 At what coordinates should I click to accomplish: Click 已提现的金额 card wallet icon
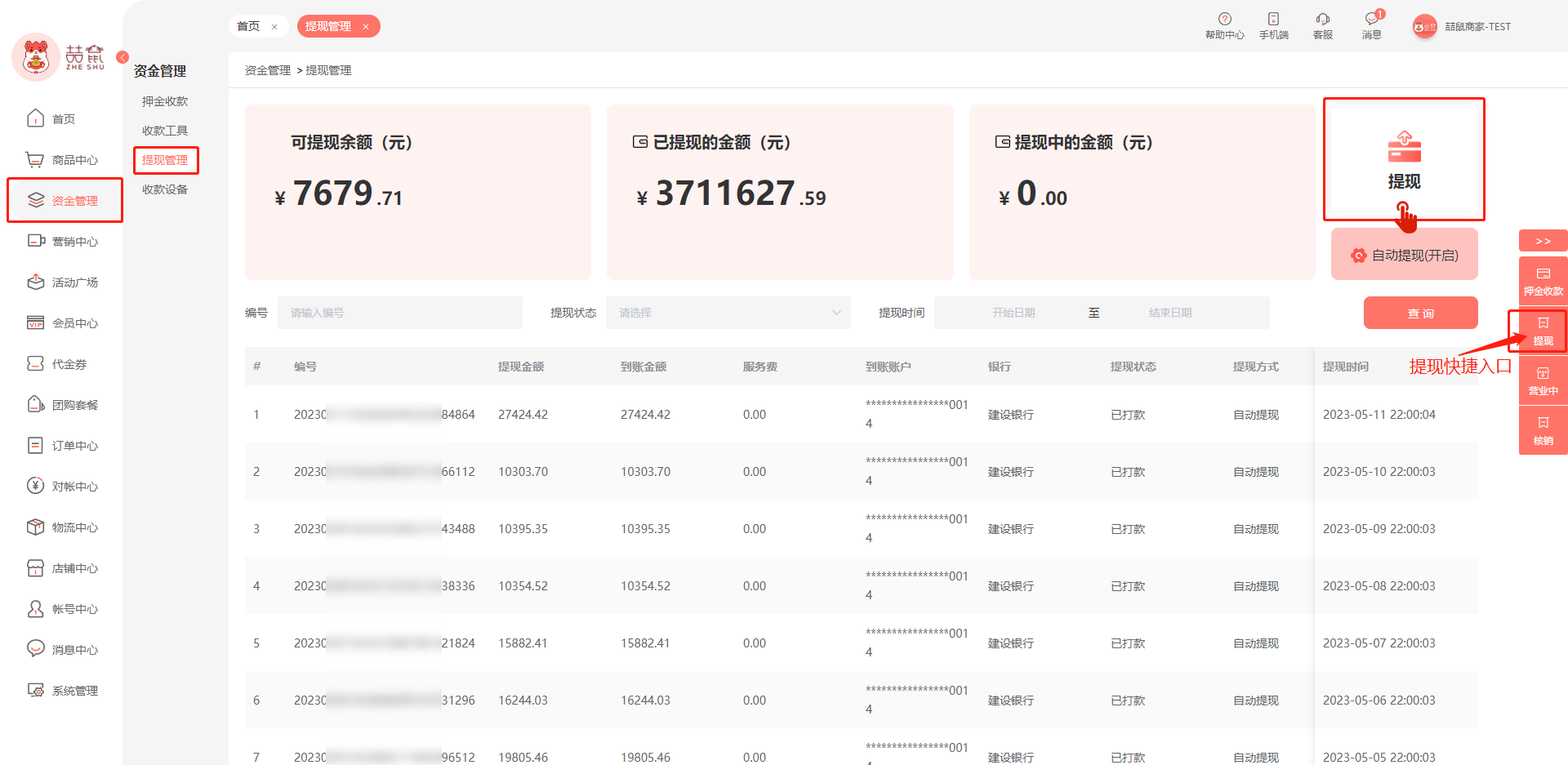point(640,142)
